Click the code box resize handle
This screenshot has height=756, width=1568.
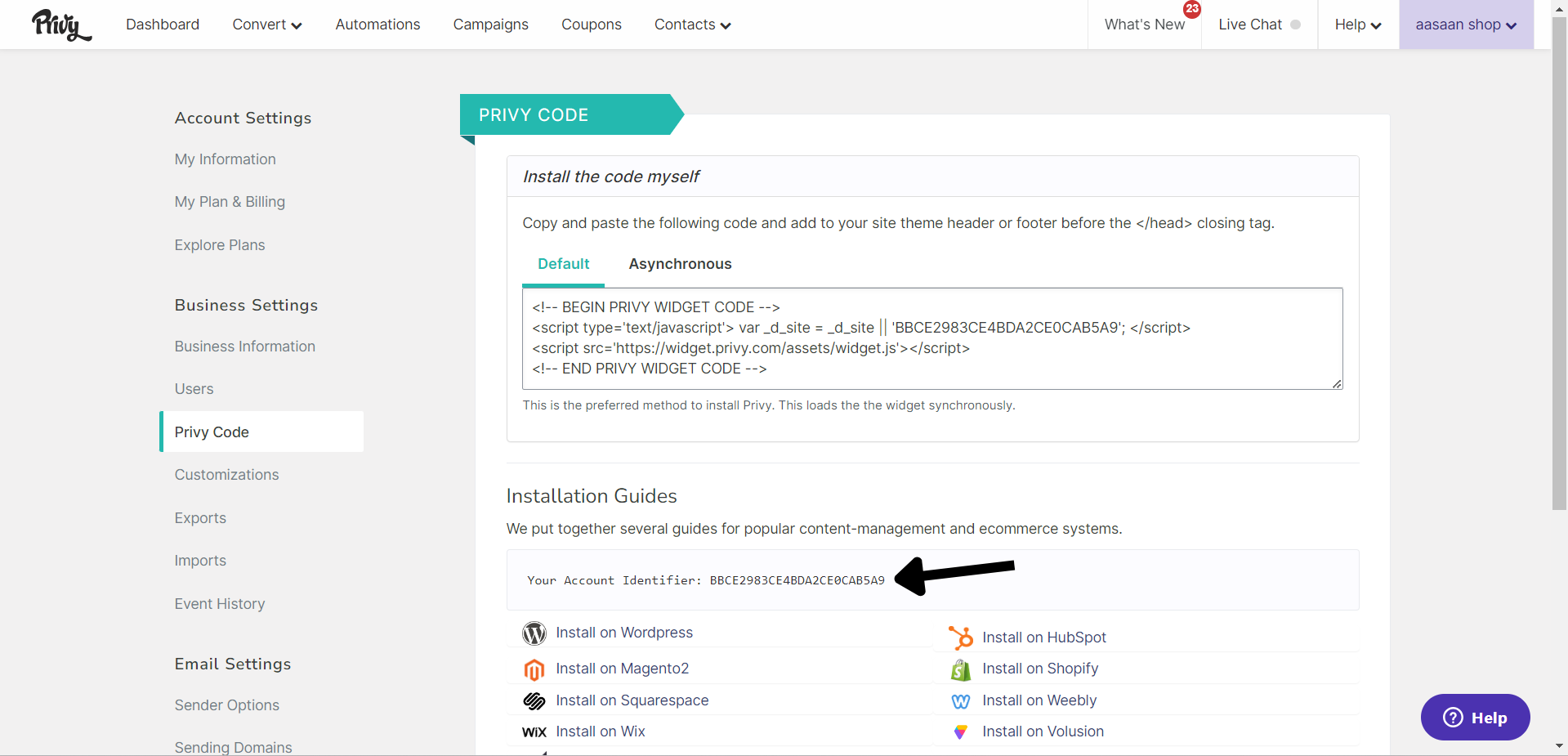(1337, 384)
